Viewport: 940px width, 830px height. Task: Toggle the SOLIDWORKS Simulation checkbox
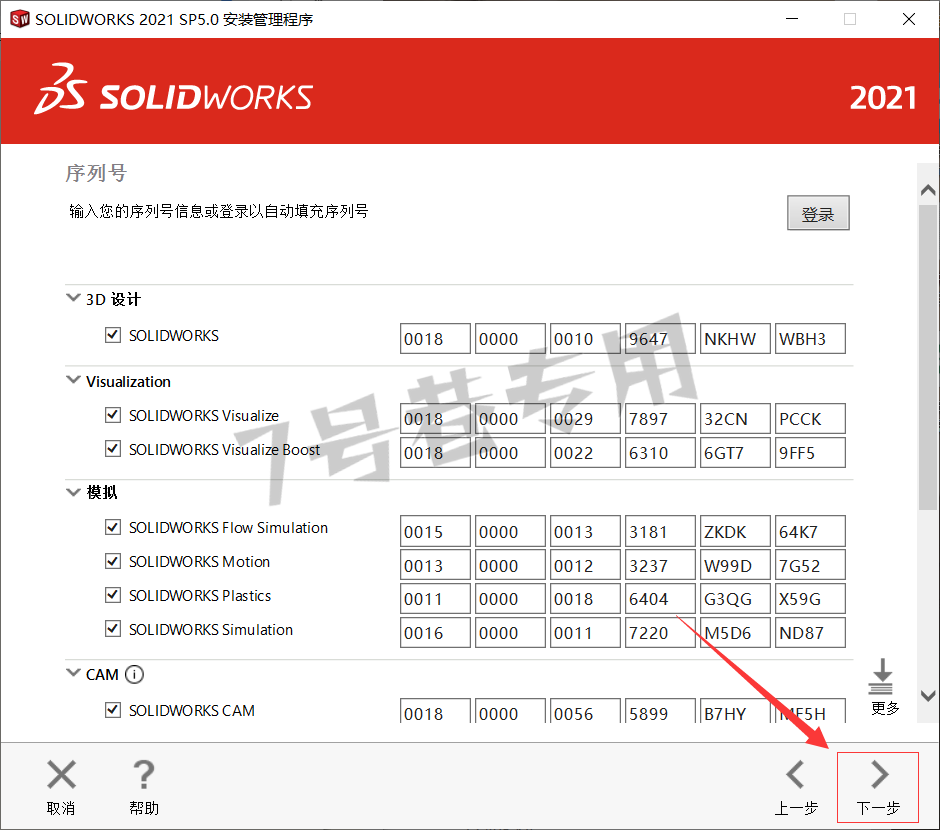point(113,629)
